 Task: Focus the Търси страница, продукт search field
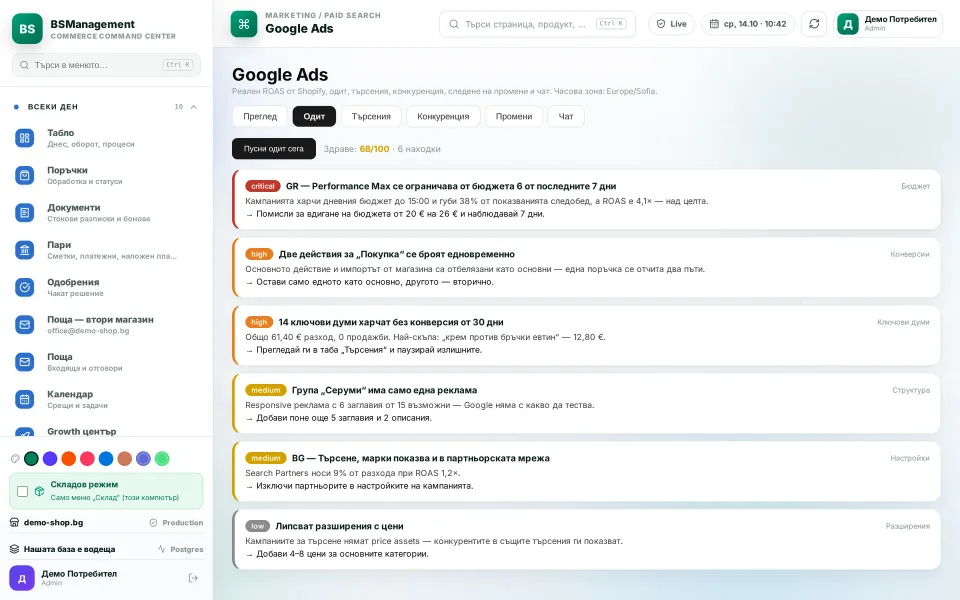click(x=538, y=24)
